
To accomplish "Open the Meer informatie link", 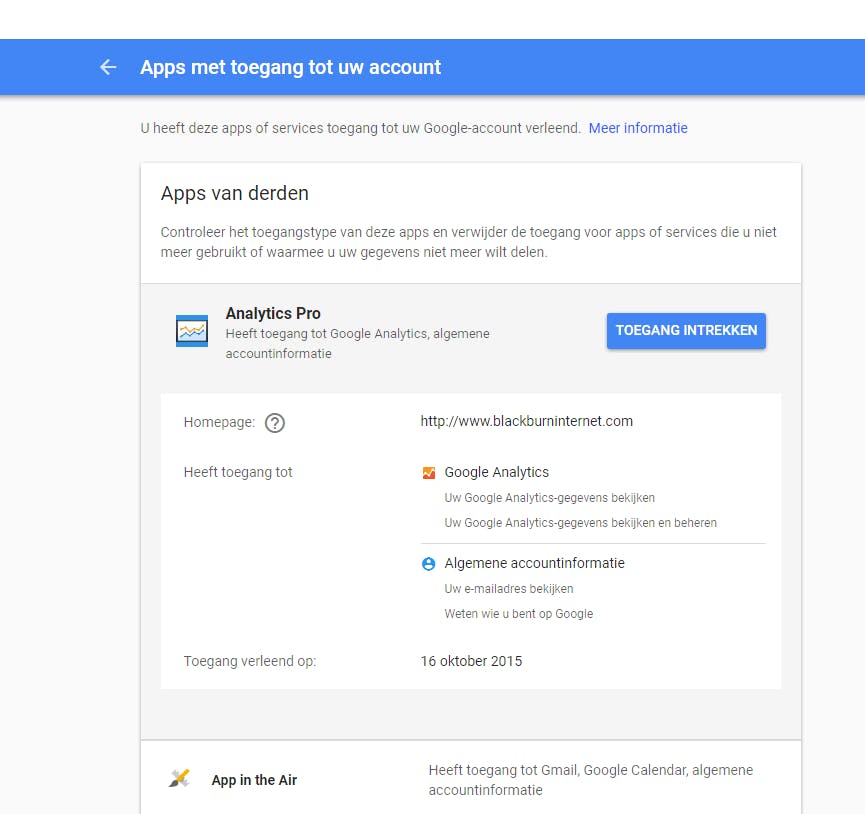I will (638, 128).
